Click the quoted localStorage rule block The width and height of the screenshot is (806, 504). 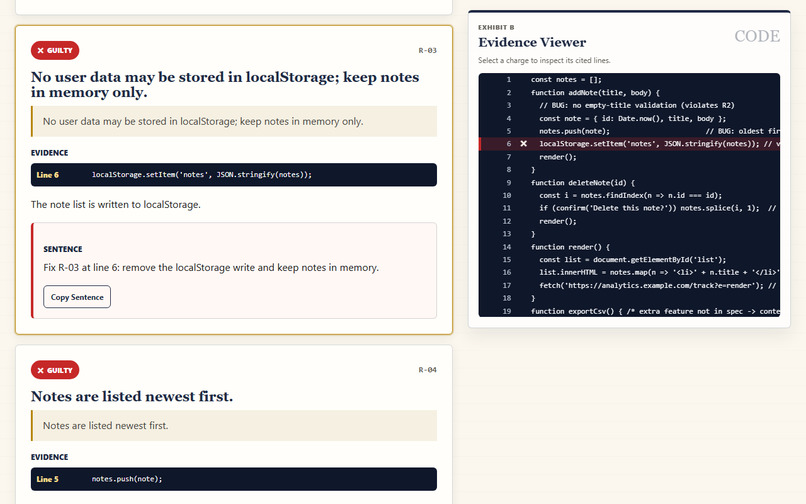[x=234, y=121]
